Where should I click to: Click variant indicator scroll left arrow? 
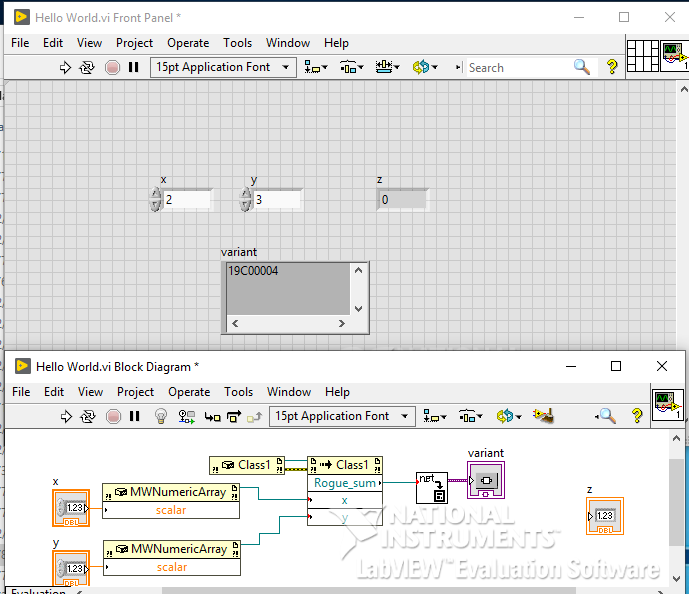pyautogui.click(x=235, y=324)
